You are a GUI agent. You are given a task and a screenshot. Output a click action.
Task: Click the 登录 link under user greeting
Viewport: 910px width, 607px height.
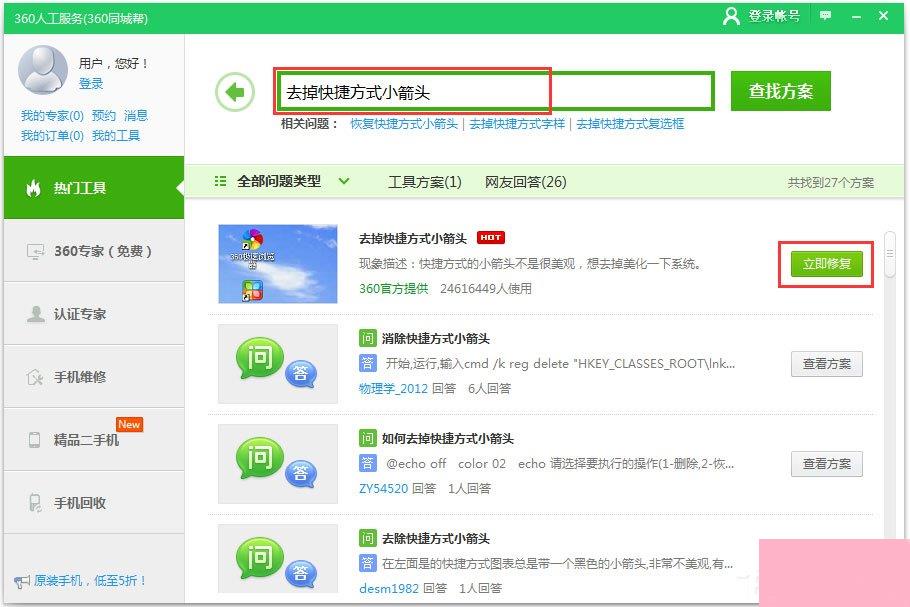click(91, 84)
